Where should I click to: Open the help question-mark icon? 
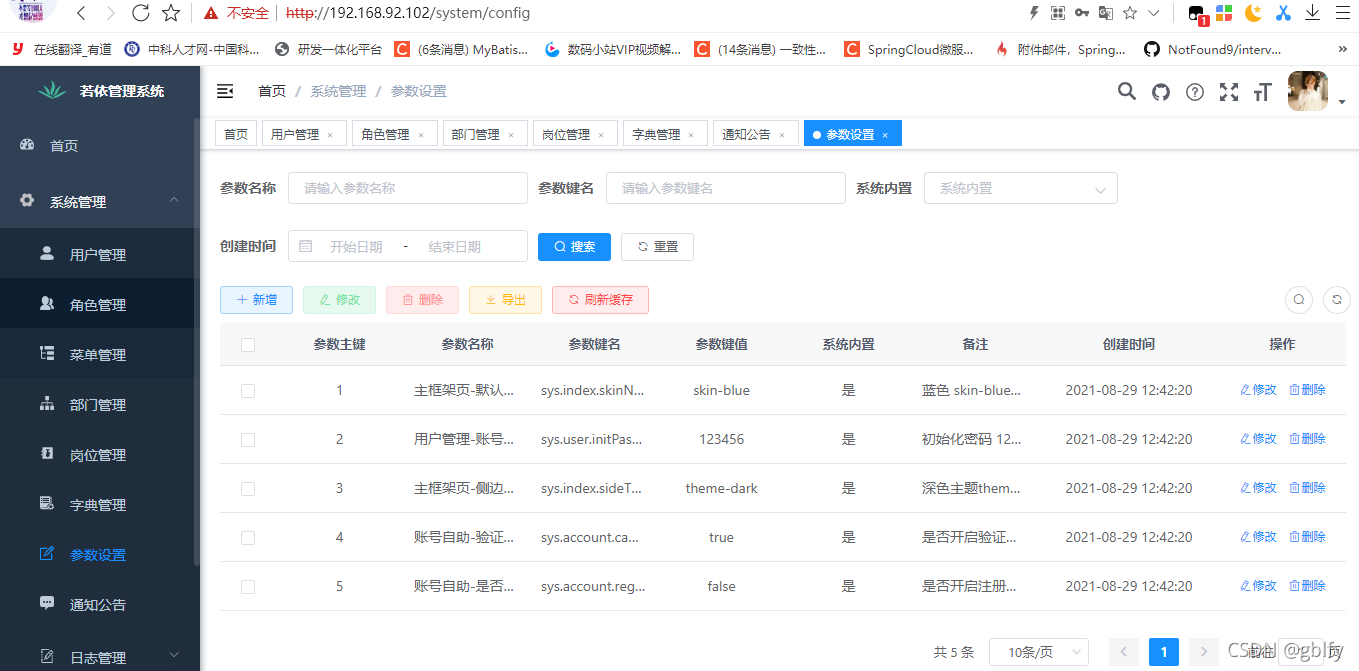pos(1194,90)
